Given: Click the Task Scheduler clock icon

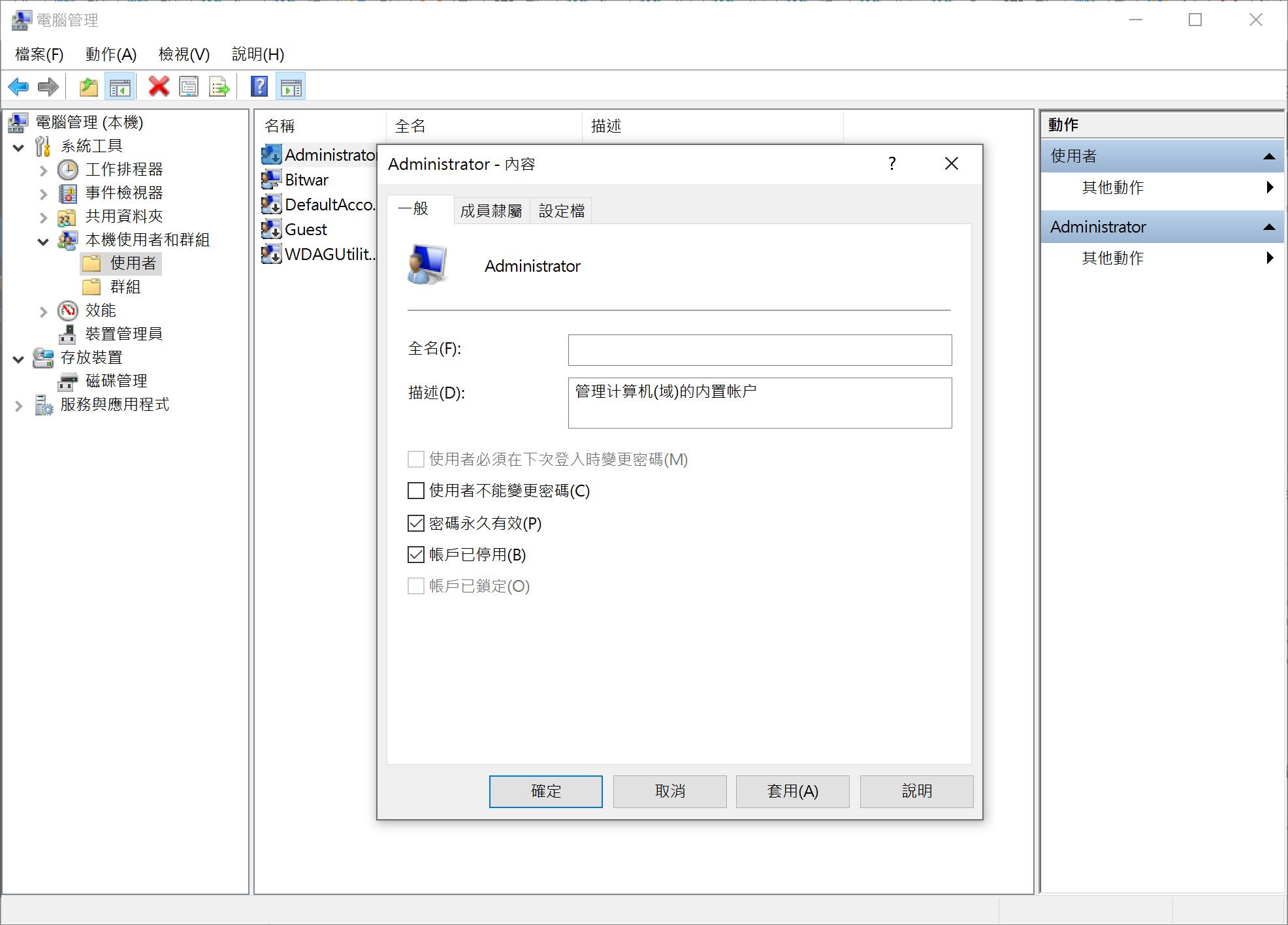Looking at the screenshot, I should [x=68, y=170].
